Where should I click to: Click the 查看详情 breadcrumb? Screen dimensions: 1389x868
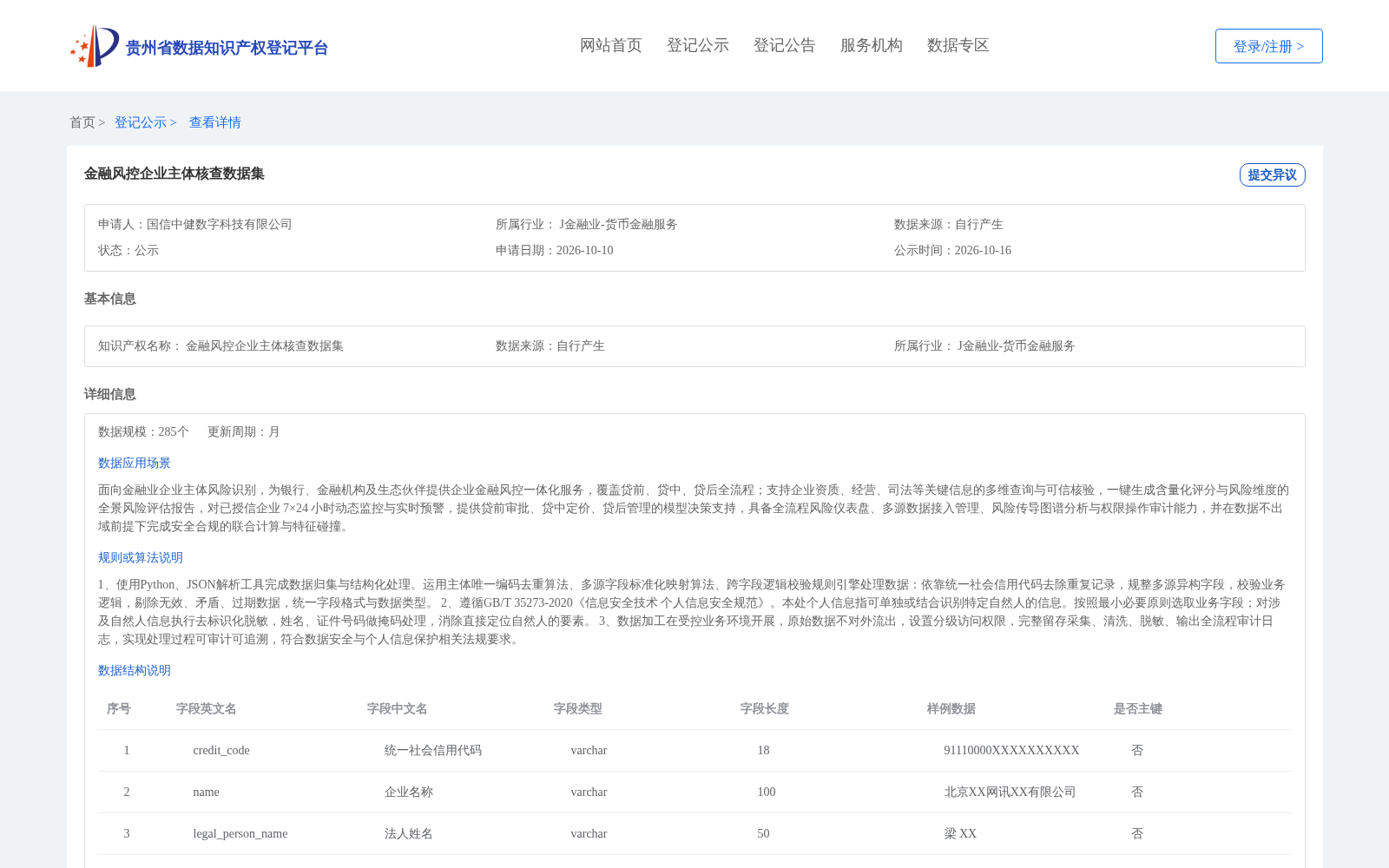(x=215, y=122)
